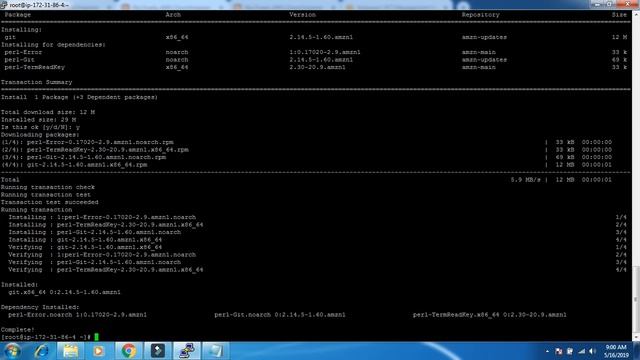Click the 'Is this ok [y/d/N]: y' line

pos(40,127)
